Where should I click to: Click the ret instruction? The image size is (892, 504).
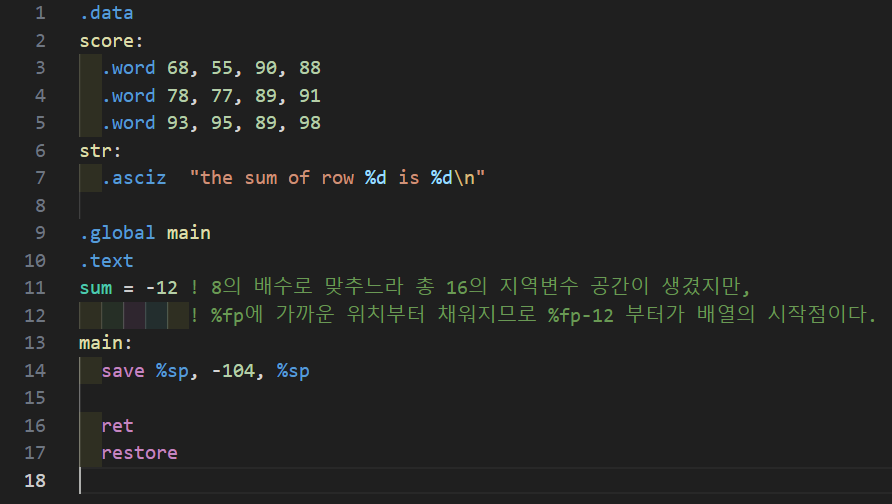point(118,425)
